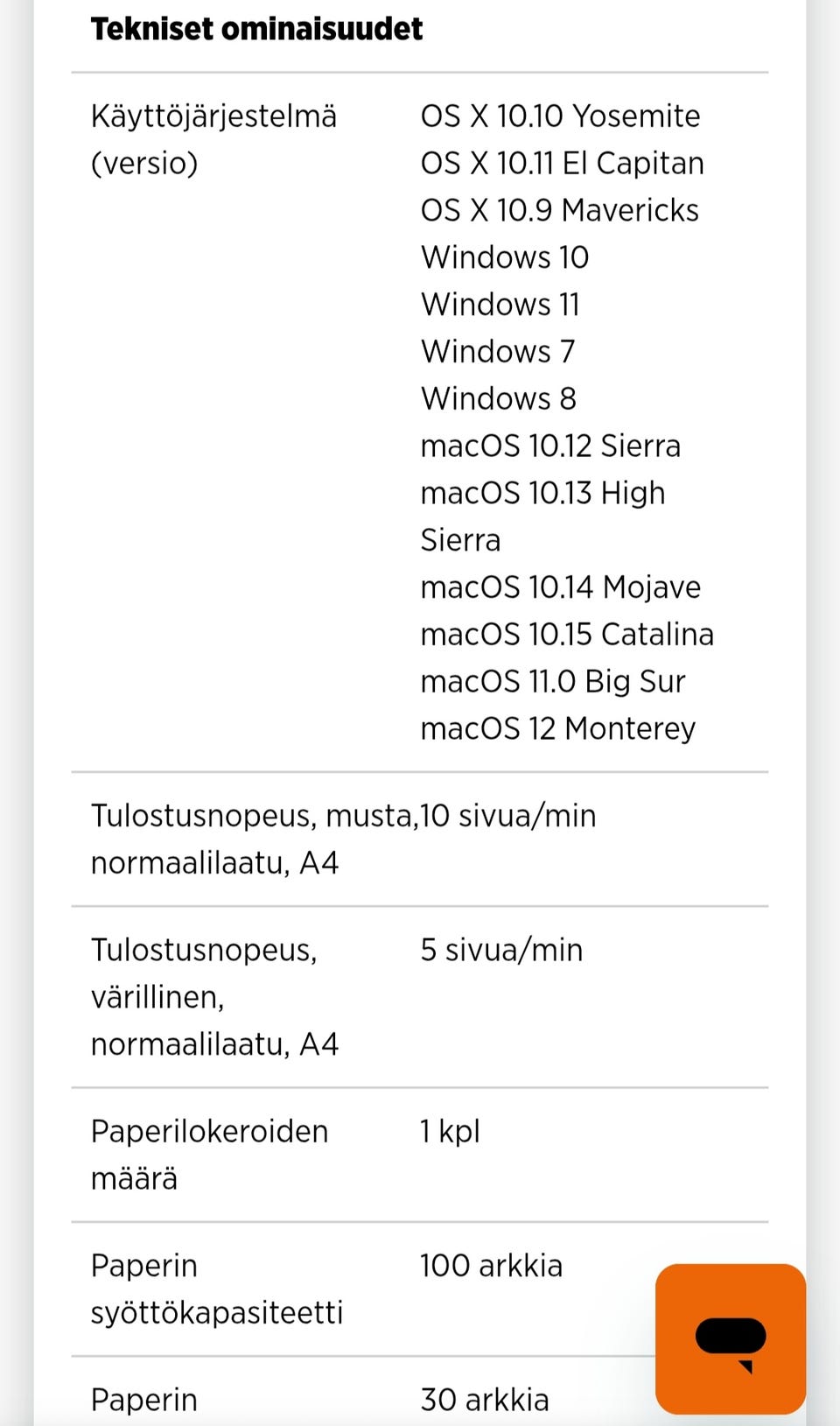Select the "Windows 10" value

pos(505,257)
